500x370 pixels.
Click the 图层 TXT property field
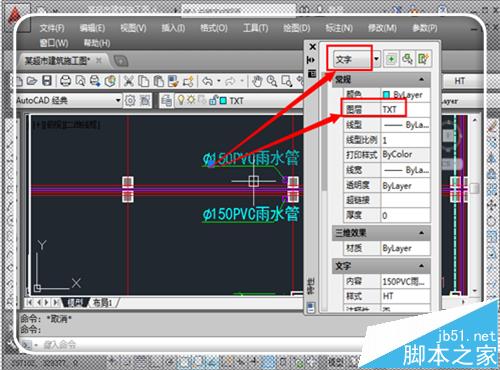pyautogui.click(x=405, y=110)
